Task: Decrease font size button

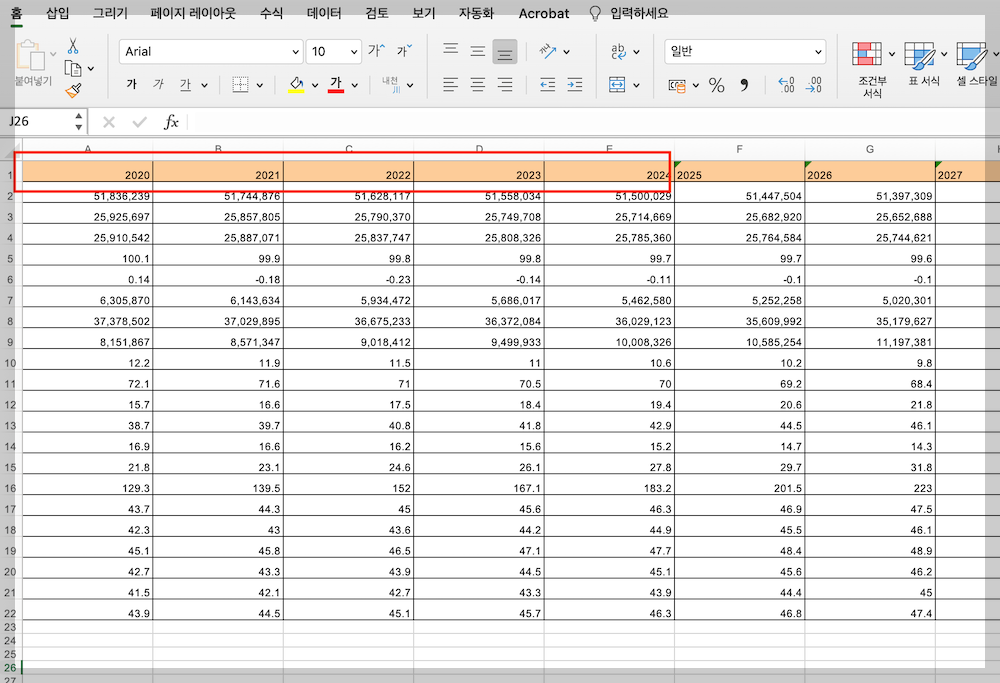Action: [x=404, y=50]
